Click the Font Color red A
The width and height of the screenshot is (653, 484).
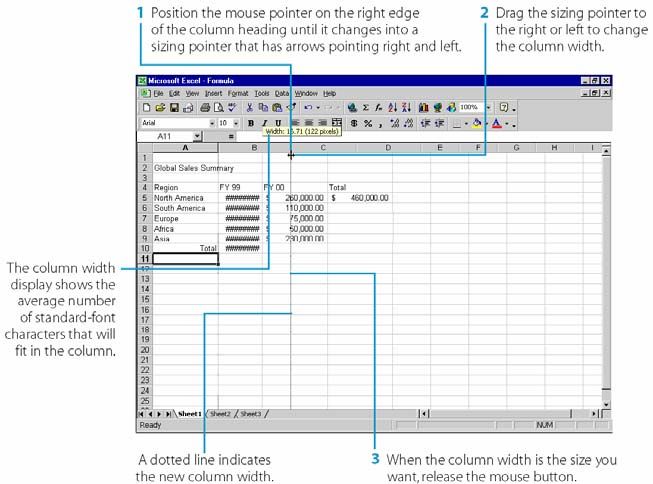tap(496, 123)
